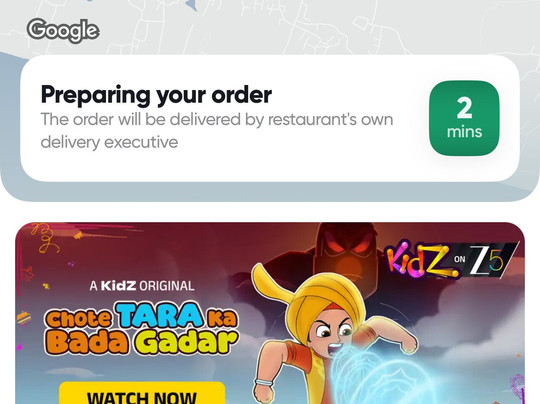
Task: Tap the Z5 part of the banner logo
Action: pos(491,260)
